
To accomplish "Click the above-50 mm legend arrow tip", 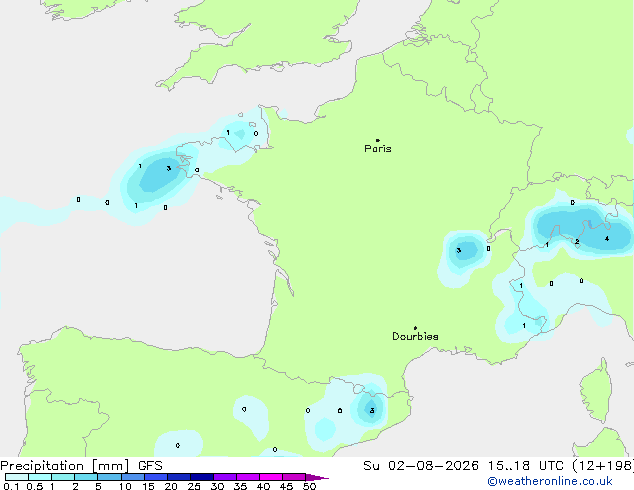I will (317, 477).
